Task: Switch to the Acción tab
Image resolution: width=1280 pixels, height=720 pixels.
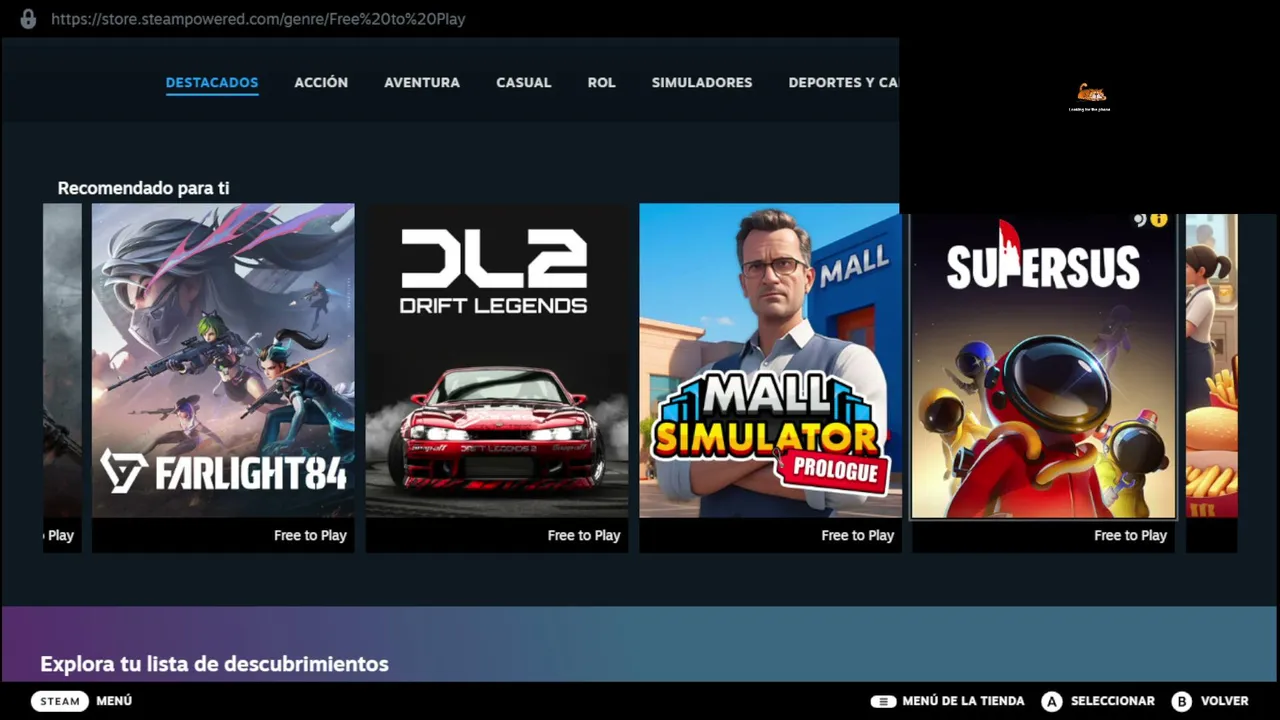Action: pos(321,83)
